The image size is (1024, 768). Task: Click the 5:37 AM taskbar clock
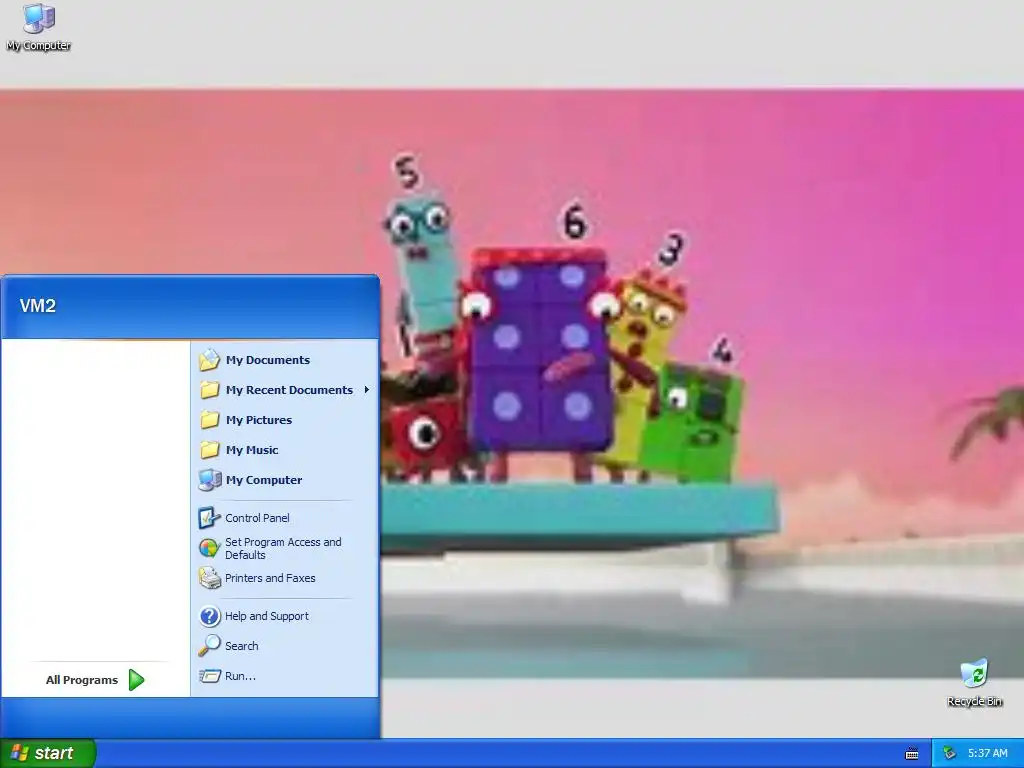coord(987,754)
